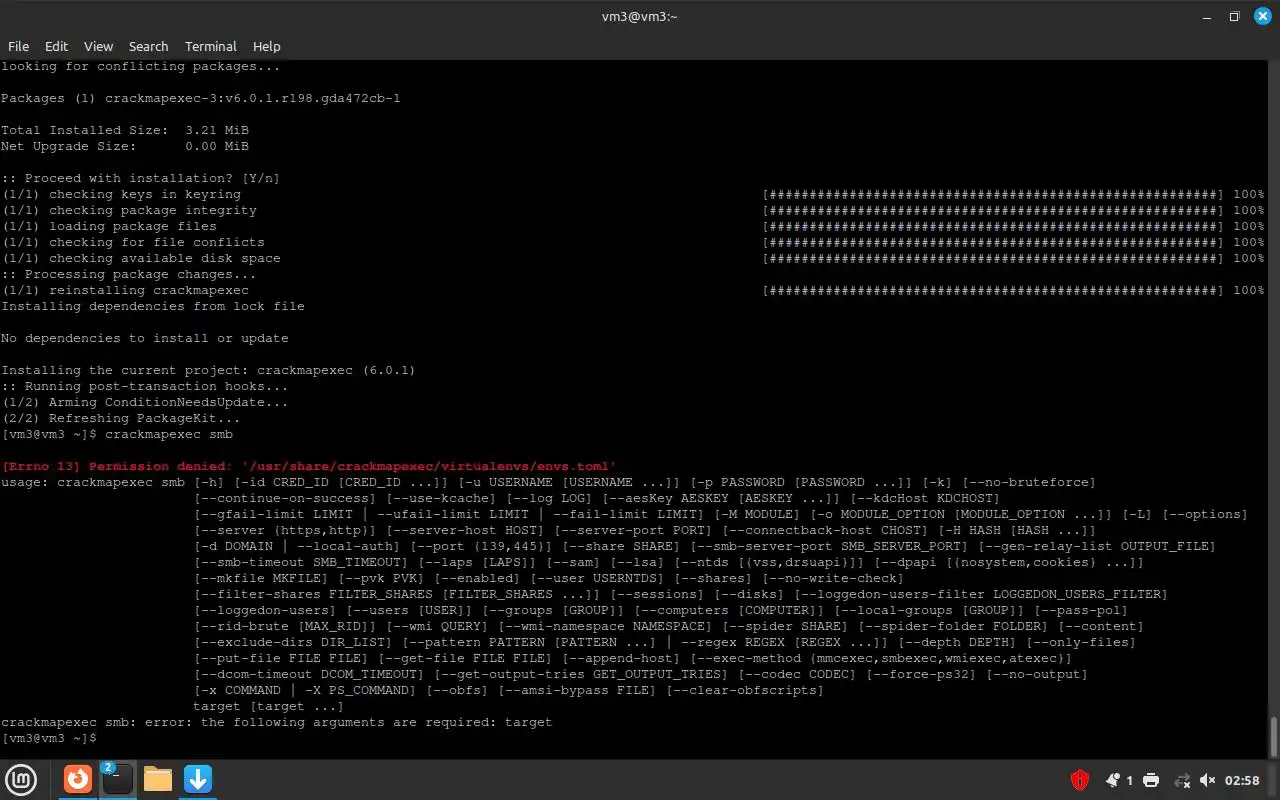
Task: Click the red shield update tray icon
Action: pyautogui.click(x=1080, y=780)
